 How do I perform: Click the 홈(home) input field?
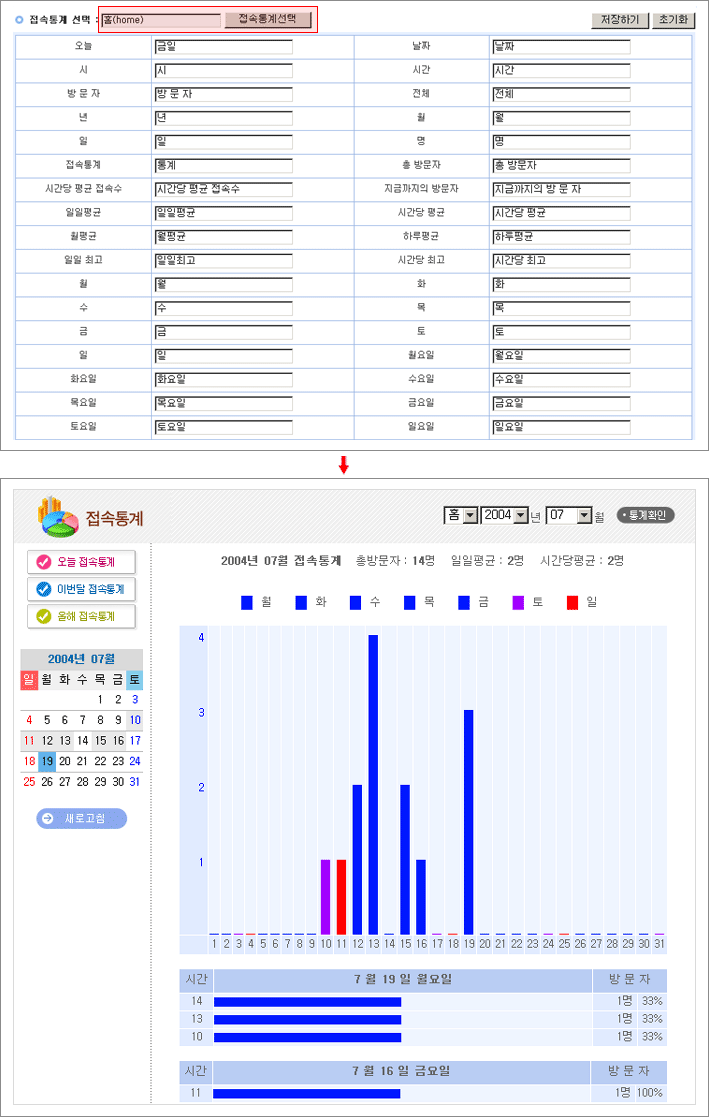tap(161, 19)
